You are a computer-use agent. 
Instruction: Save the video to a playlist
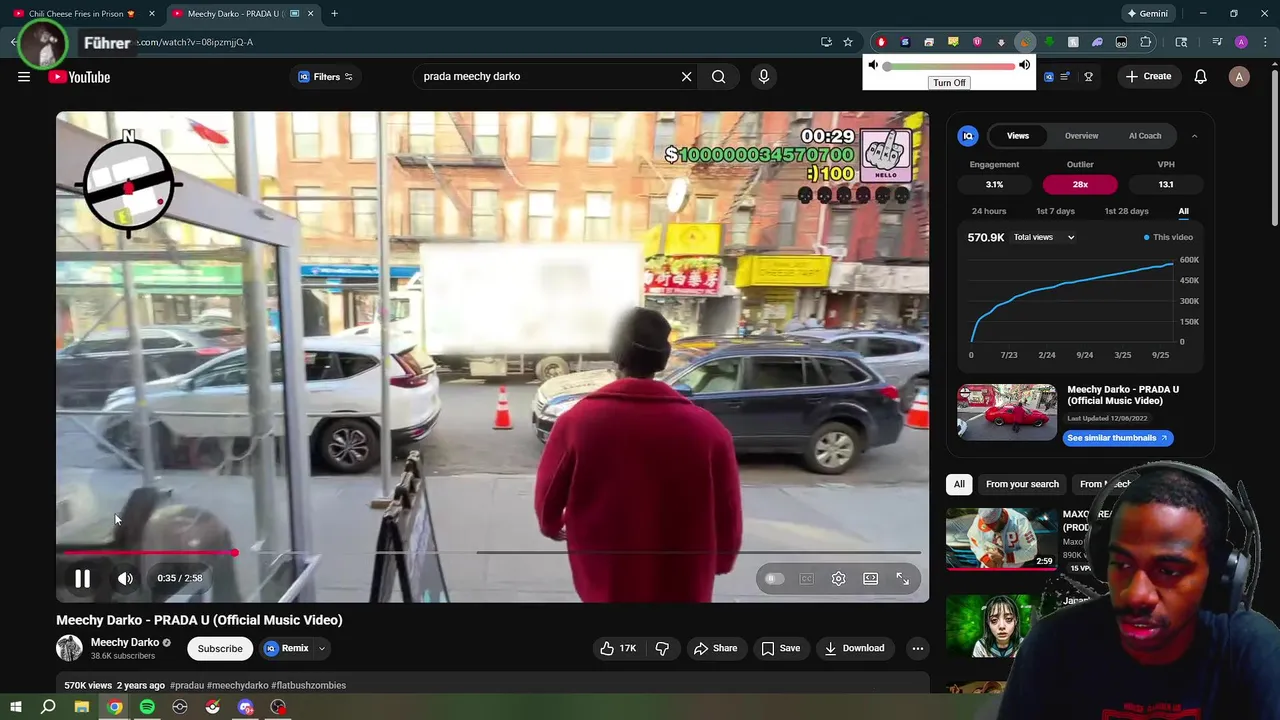[x=780, y=648]
